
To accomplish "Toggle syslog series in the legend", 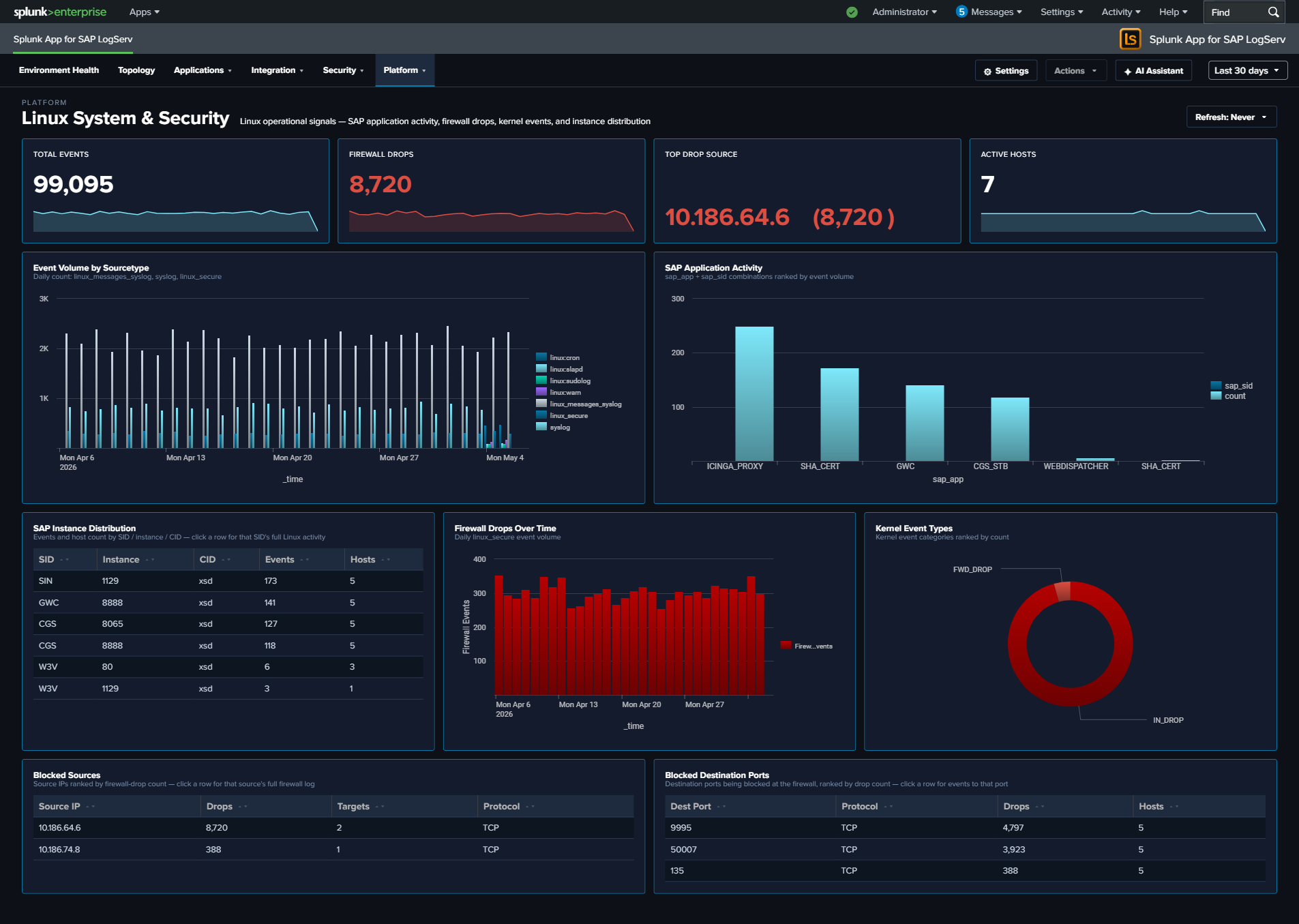I will point(553,427).
